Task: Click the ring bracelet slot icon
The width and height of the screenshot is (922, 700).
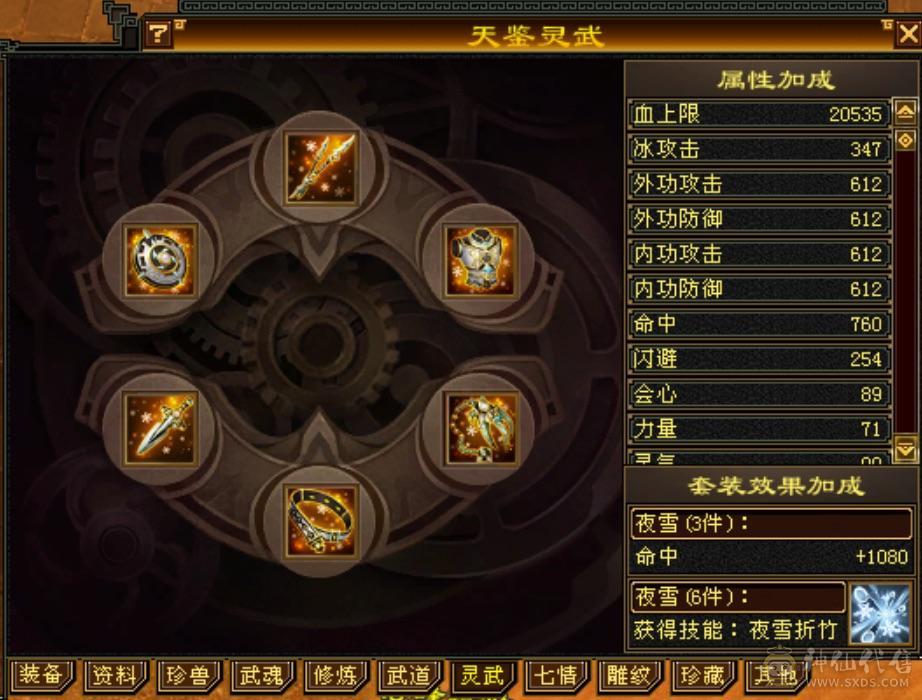Action: 320,521
